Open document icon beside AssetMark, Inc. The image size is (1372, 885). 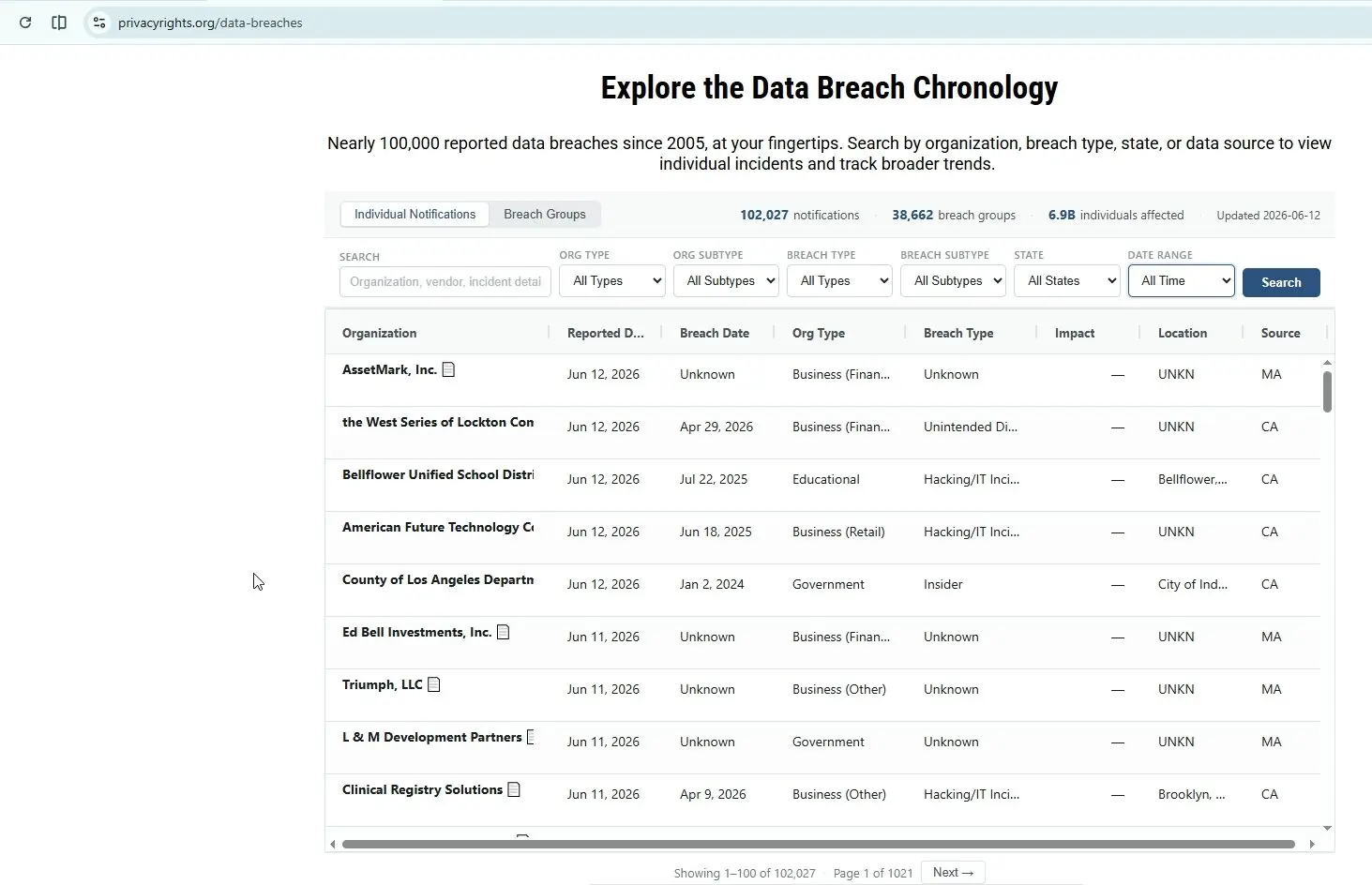[448, 369]
